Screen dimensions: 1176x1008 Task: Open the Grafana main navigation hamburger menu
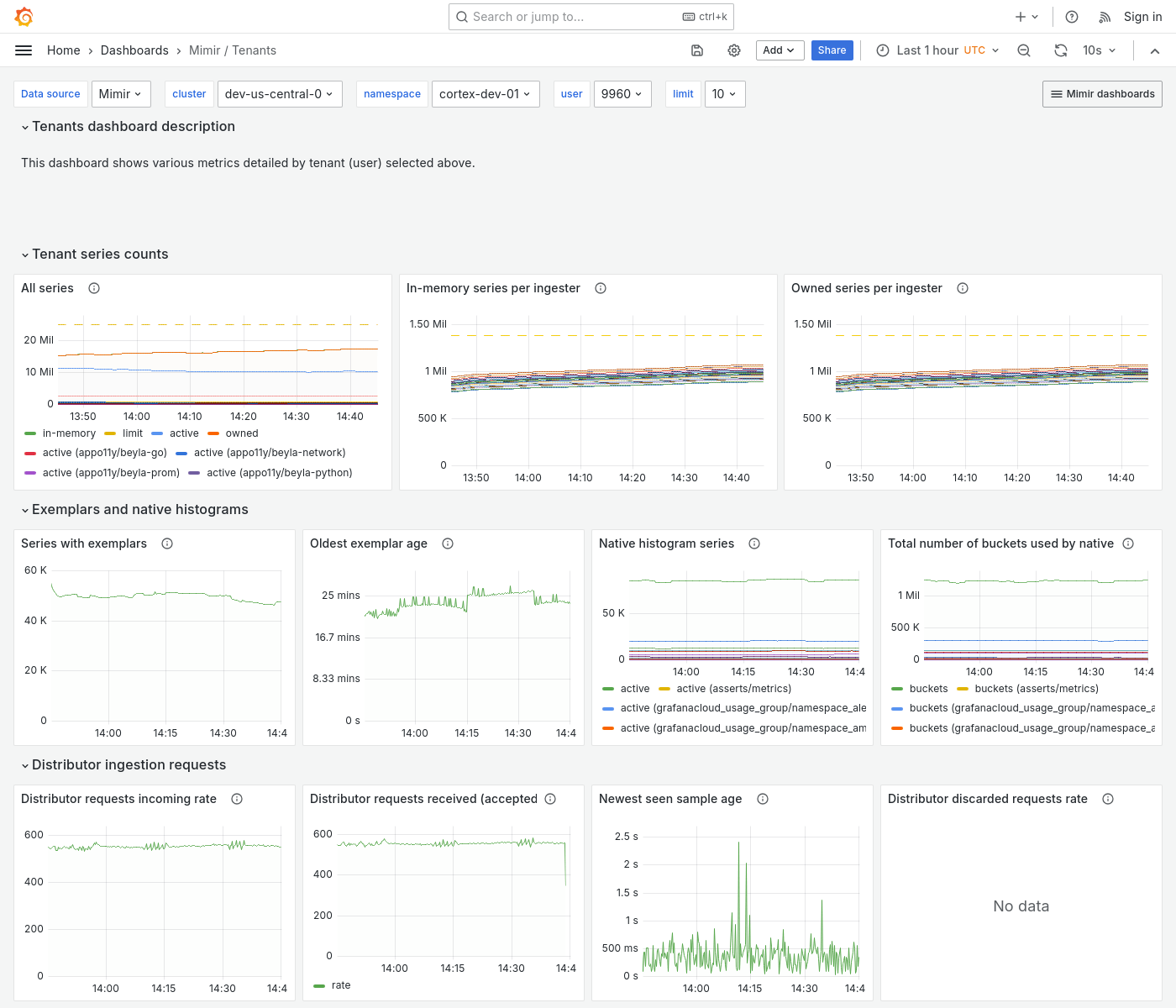24,50
